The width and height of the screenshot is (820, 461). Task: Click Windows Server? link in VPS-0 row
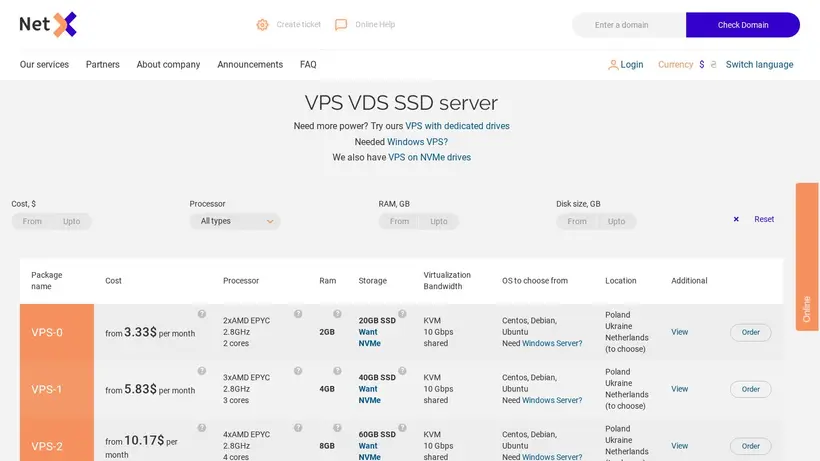tap(552, 343)
